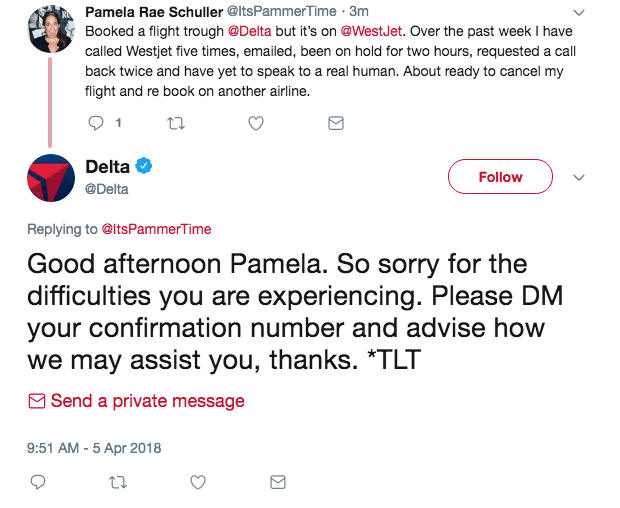Screen dimensions: 620x508
Task: Open @ItsPammerTime in Replying to line
Action: (157, 229)
